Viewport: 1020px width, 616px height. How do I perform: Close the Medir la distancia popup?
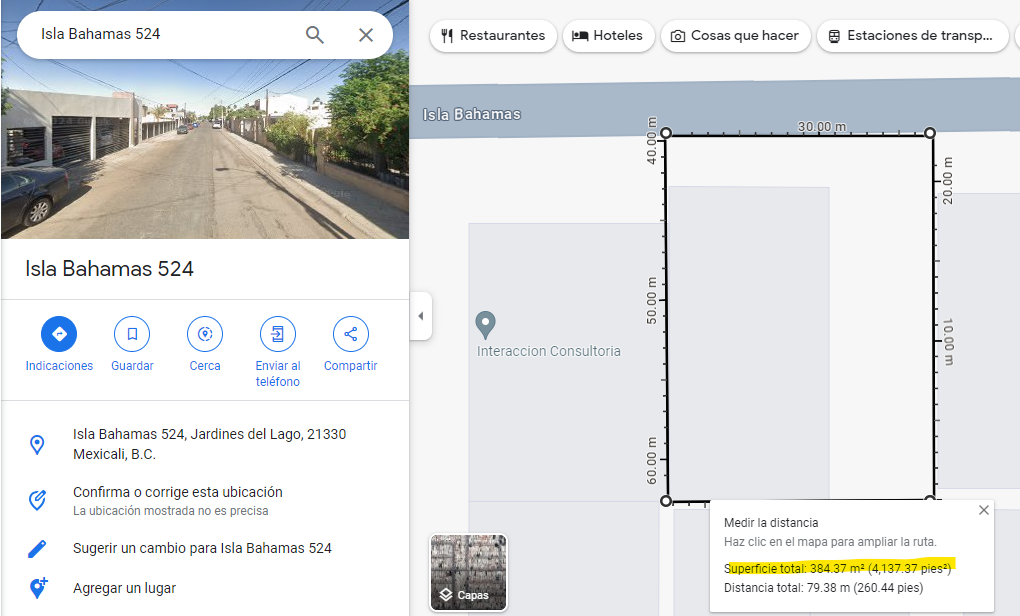click(x=984, y=510)
